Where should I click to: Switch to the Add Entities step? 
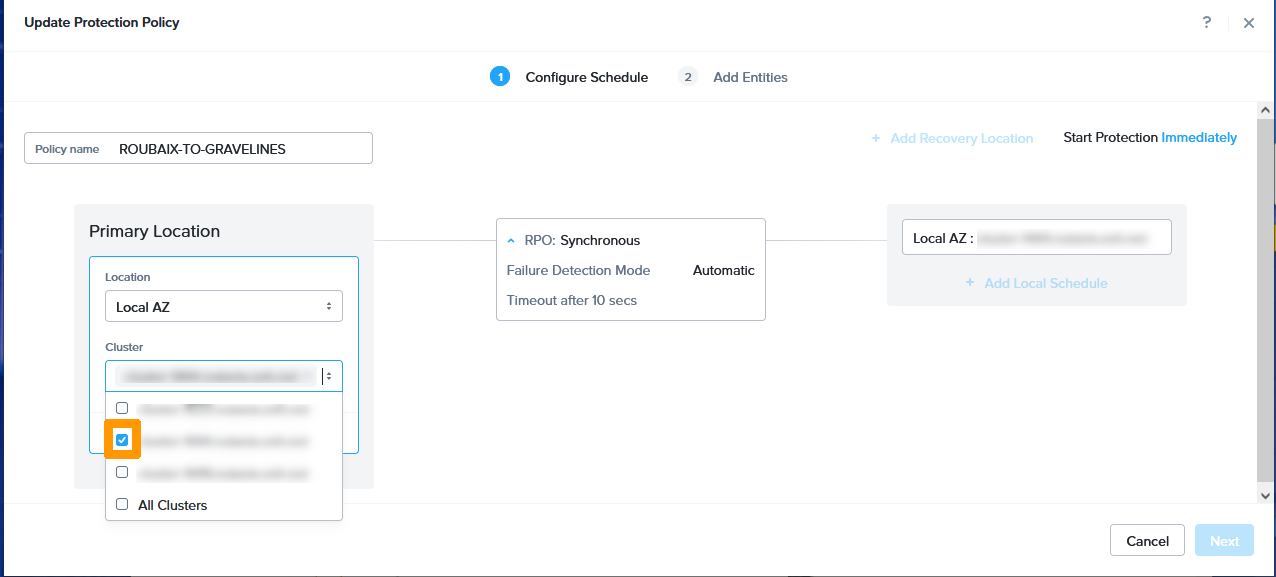point(750,77)
